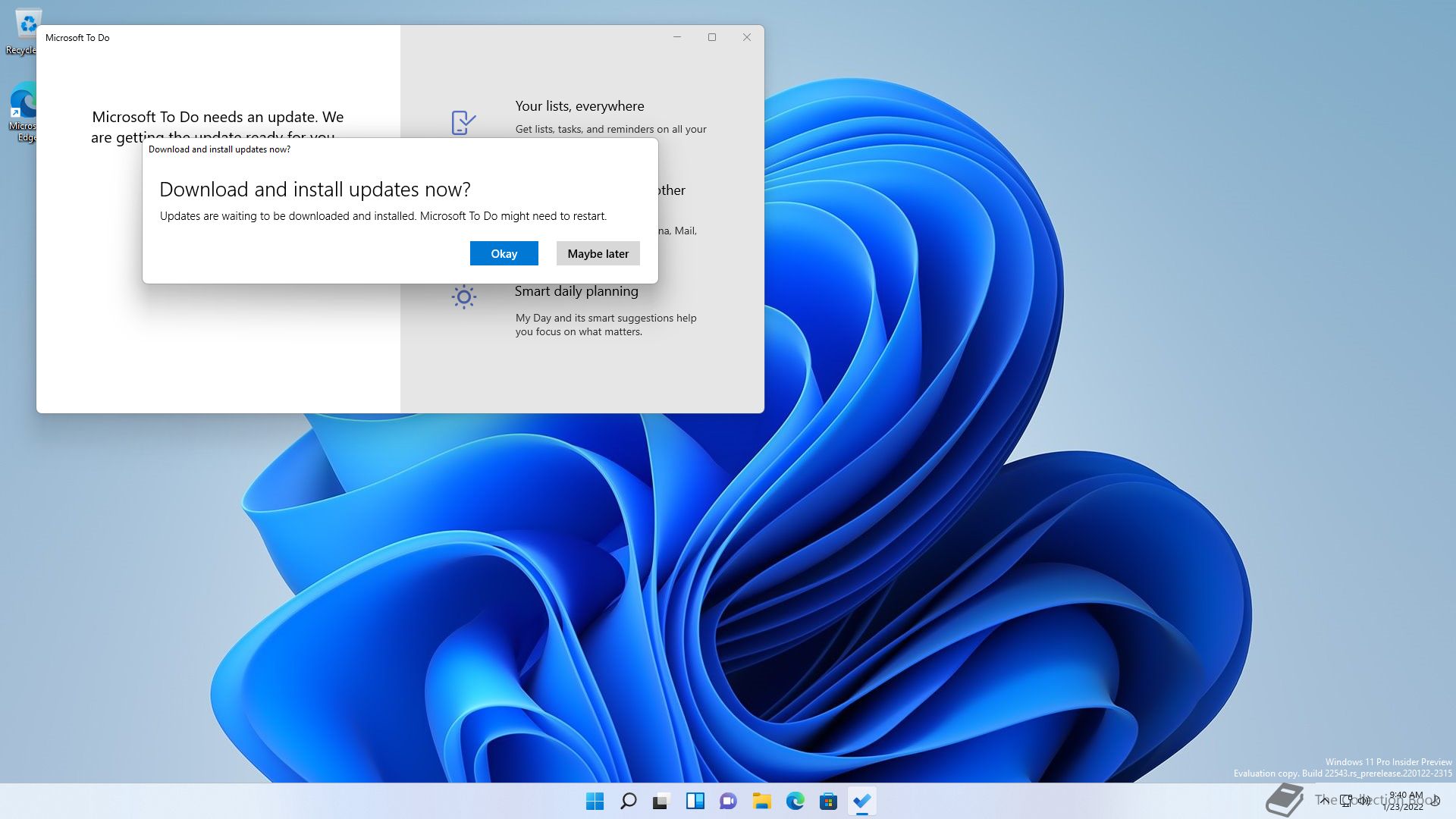
Task: Click the 'Microsoft To Do' window title
Action: point(77,37)
